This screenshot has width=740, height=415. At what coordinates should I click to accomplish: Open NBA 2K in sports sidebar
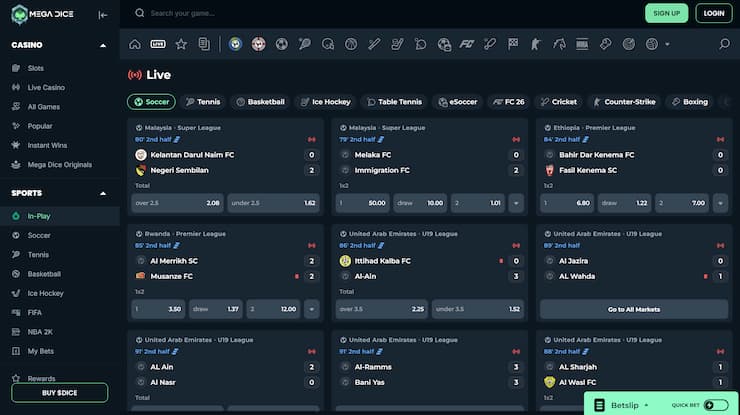(x=40, y=332)
